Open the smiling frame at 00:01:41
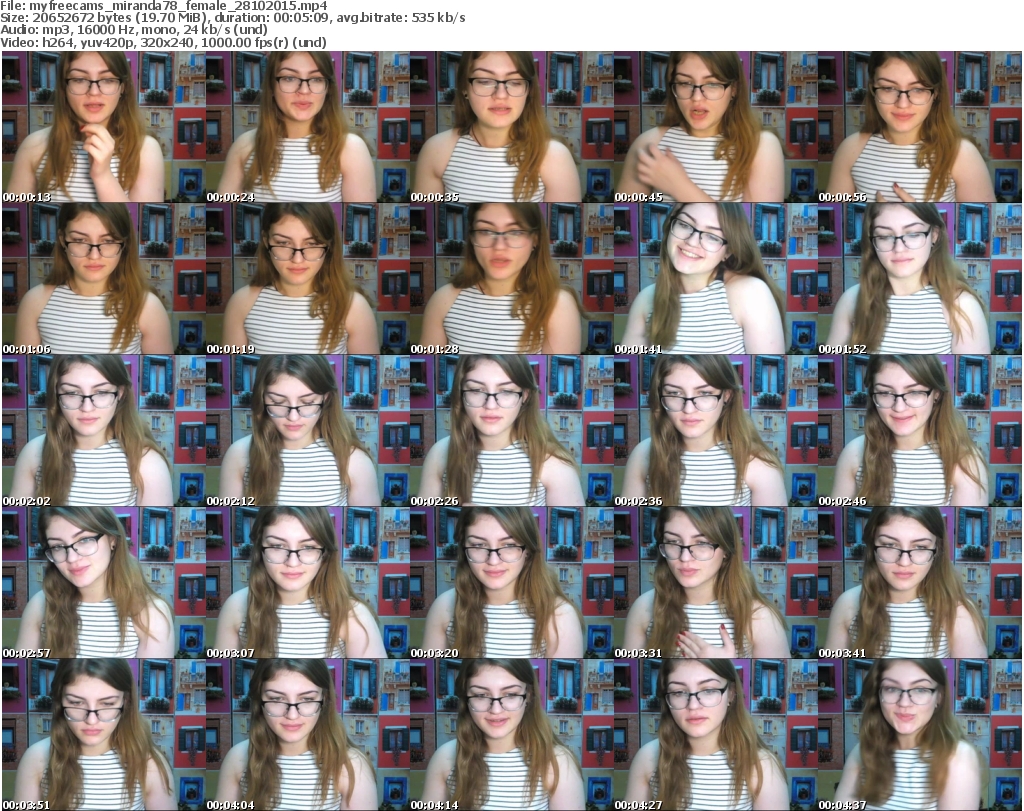This screenshot has width=1024, height=811. (x=715, y=279)
